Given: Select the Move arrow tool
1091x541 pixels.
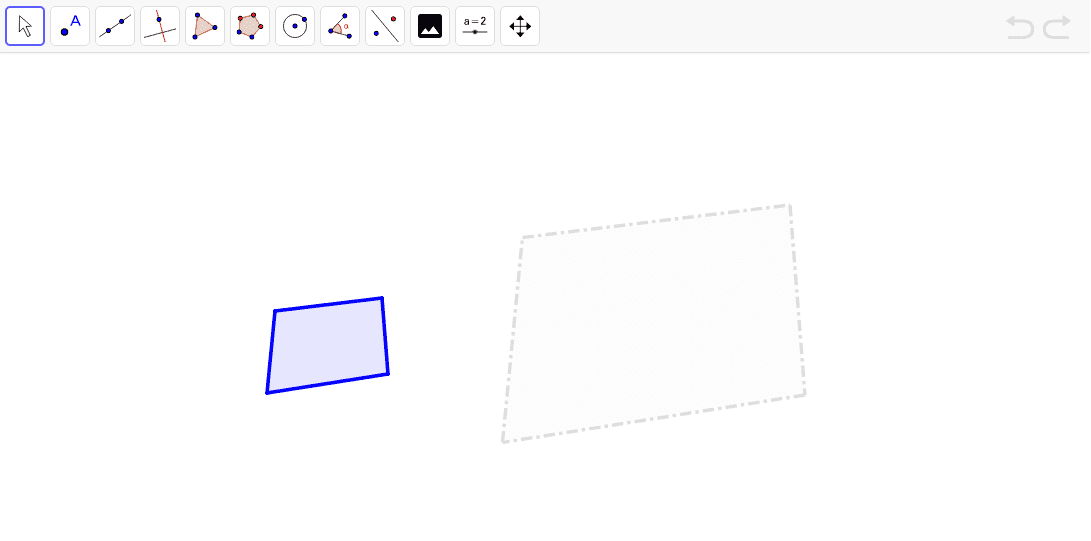Looking at the screenshot, I should pos(25,26).
